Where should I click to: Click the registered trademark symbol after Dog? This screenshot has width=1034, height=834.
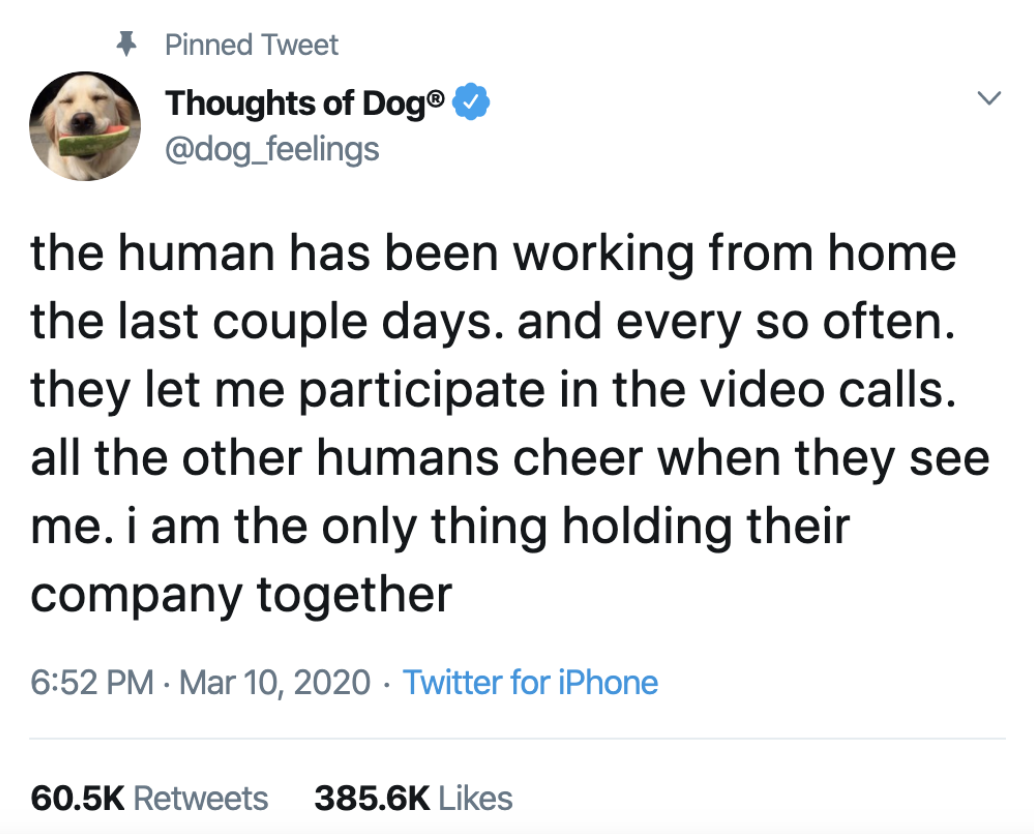tap(438, 96)
